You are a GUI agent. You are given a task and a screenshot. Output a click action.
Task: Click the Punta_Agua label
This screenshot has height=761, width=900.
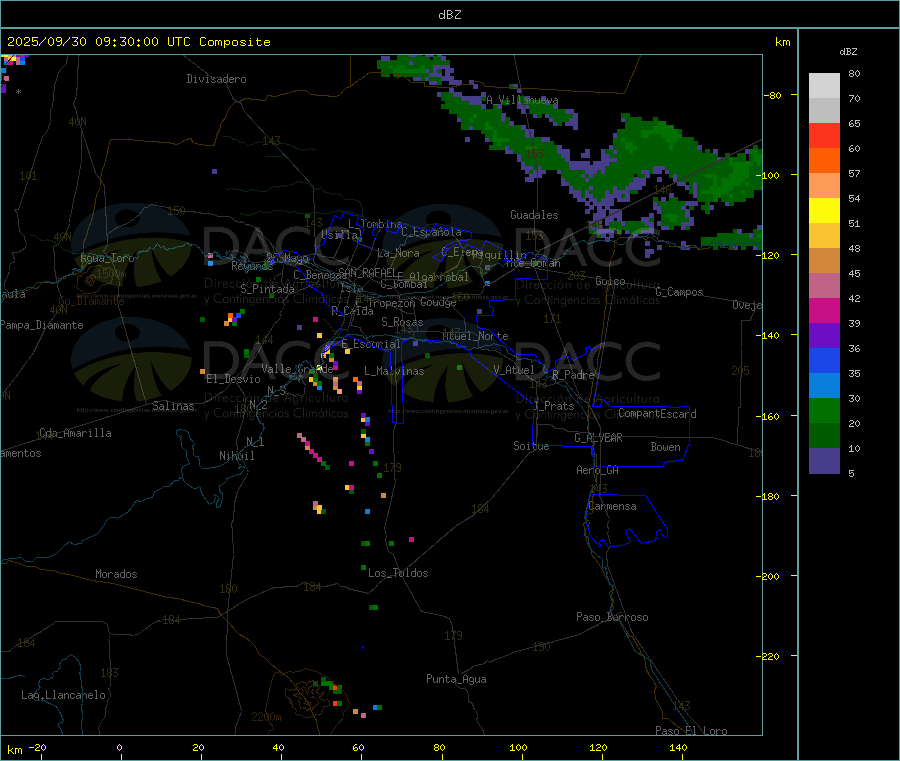[x=456, y=680]
